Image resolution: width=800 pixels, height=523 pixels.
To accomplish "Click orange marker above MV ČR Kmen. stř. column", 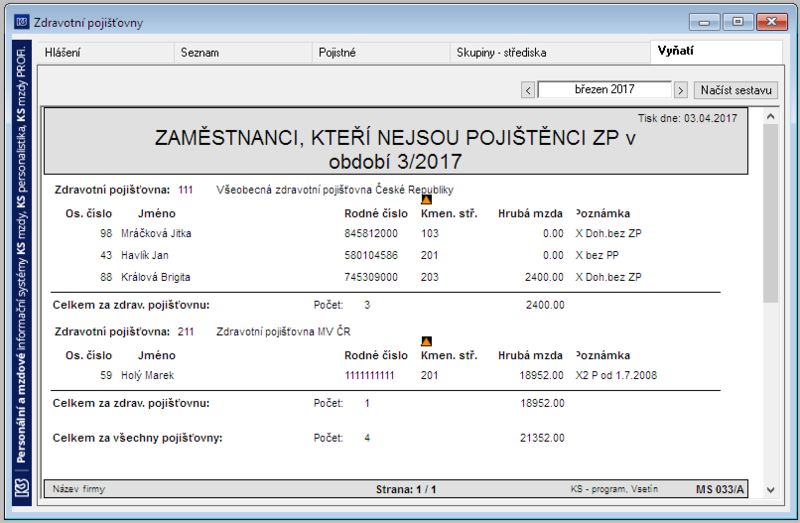I will tap(427, 341).
